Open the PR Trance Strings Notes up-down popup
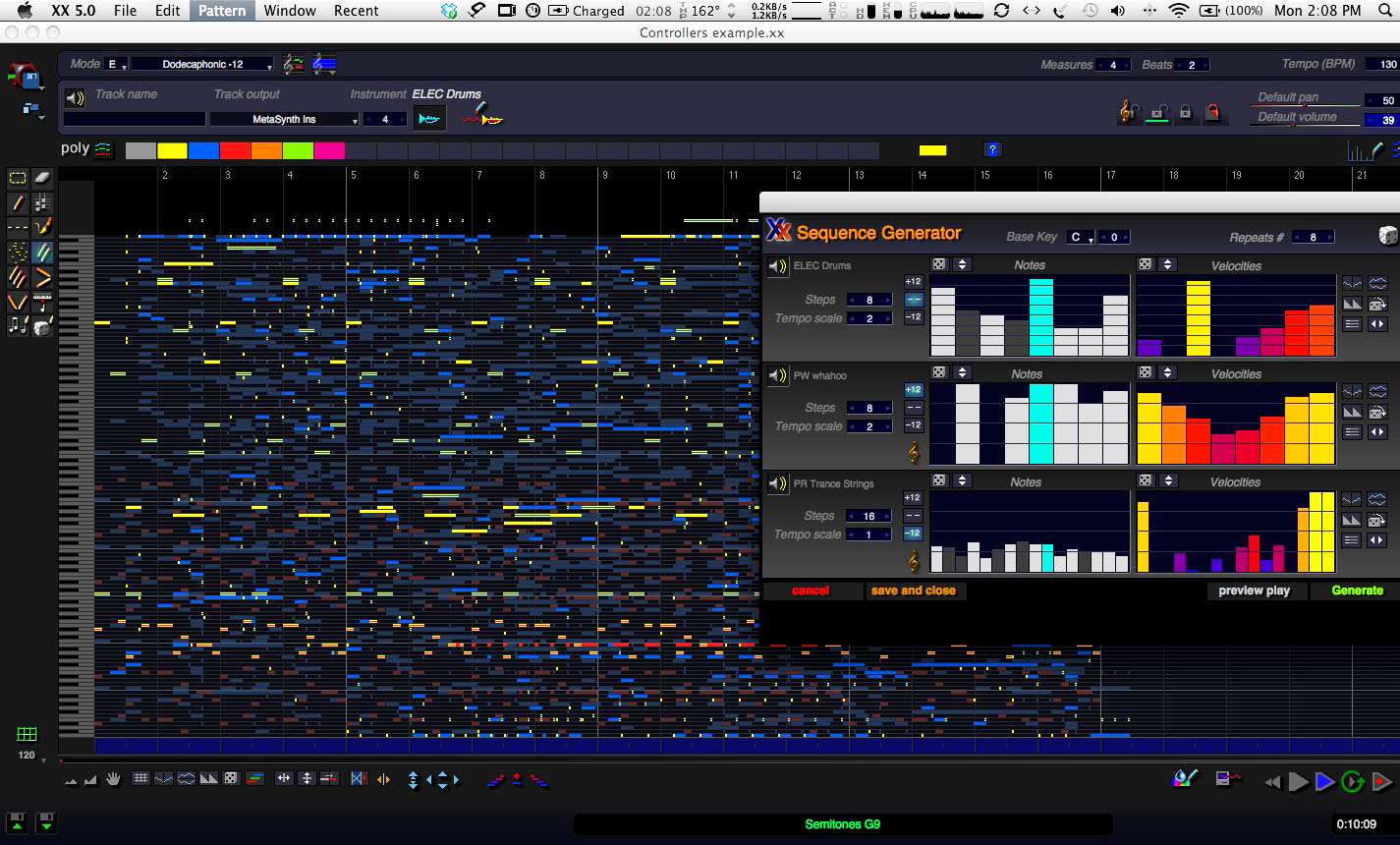The width and height of the screenshot is (1400, 845). click(962, 480)
